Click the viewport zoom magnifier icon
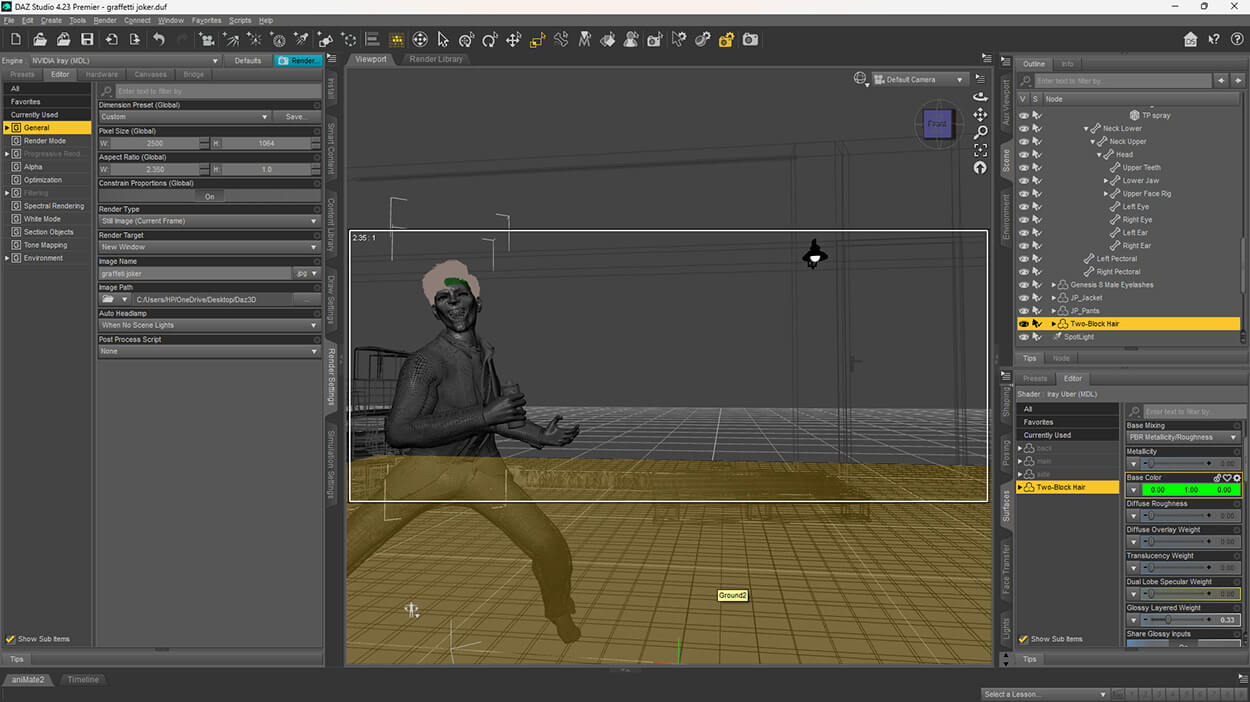This screenshot has width=1250, height=702. (x=980, y=132)
